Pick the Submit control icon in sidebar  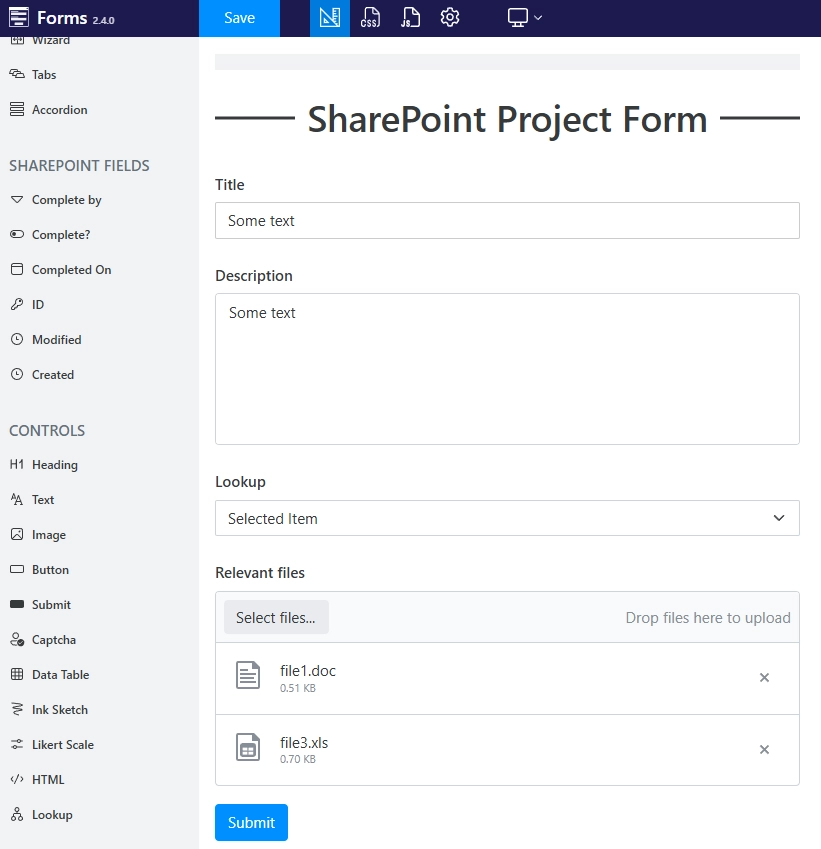point(17,604)
